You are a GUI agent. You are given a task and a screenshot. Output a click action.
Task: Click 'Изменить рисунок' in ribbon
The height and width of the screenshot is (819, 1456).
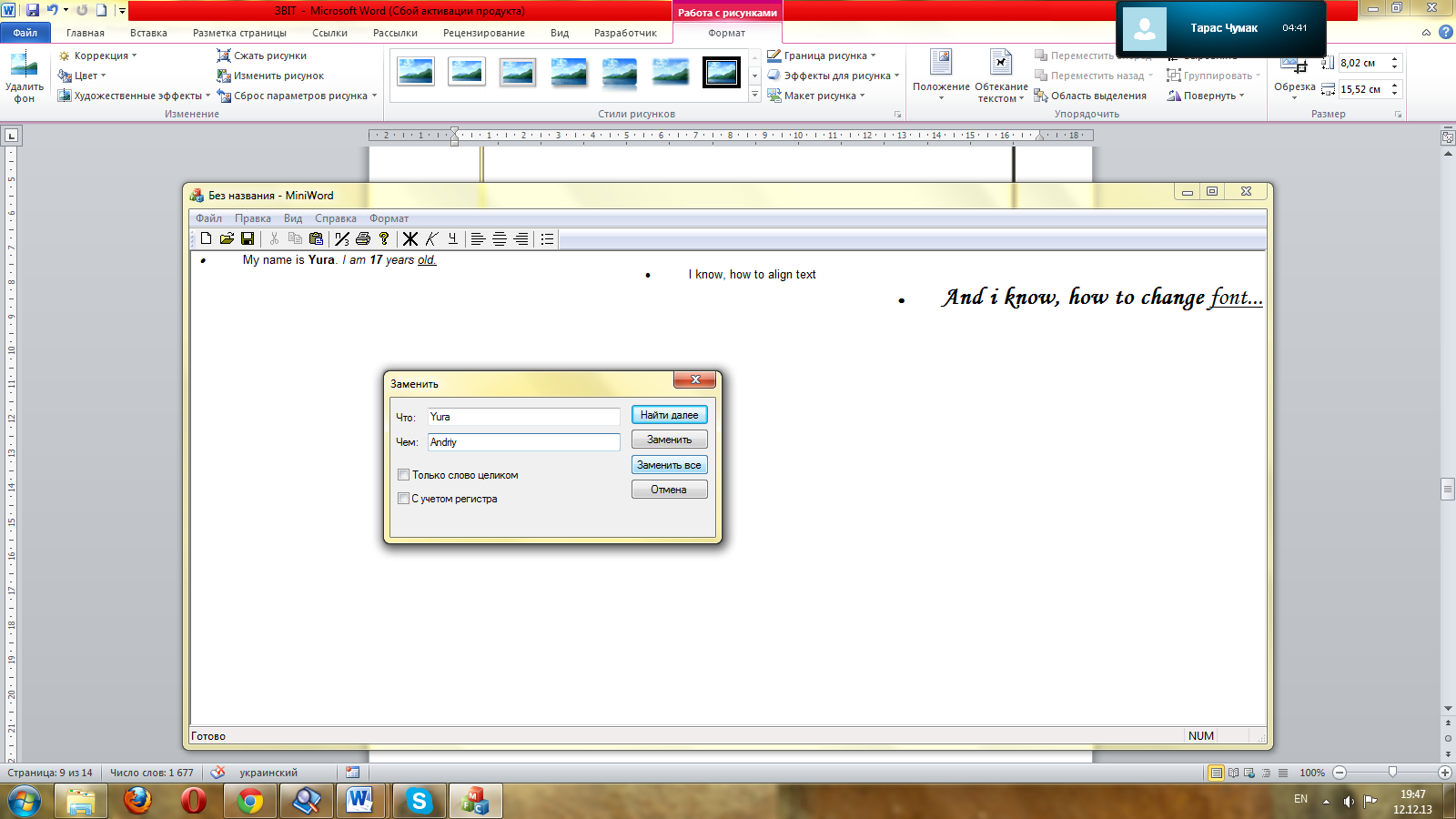coord(270,76)
